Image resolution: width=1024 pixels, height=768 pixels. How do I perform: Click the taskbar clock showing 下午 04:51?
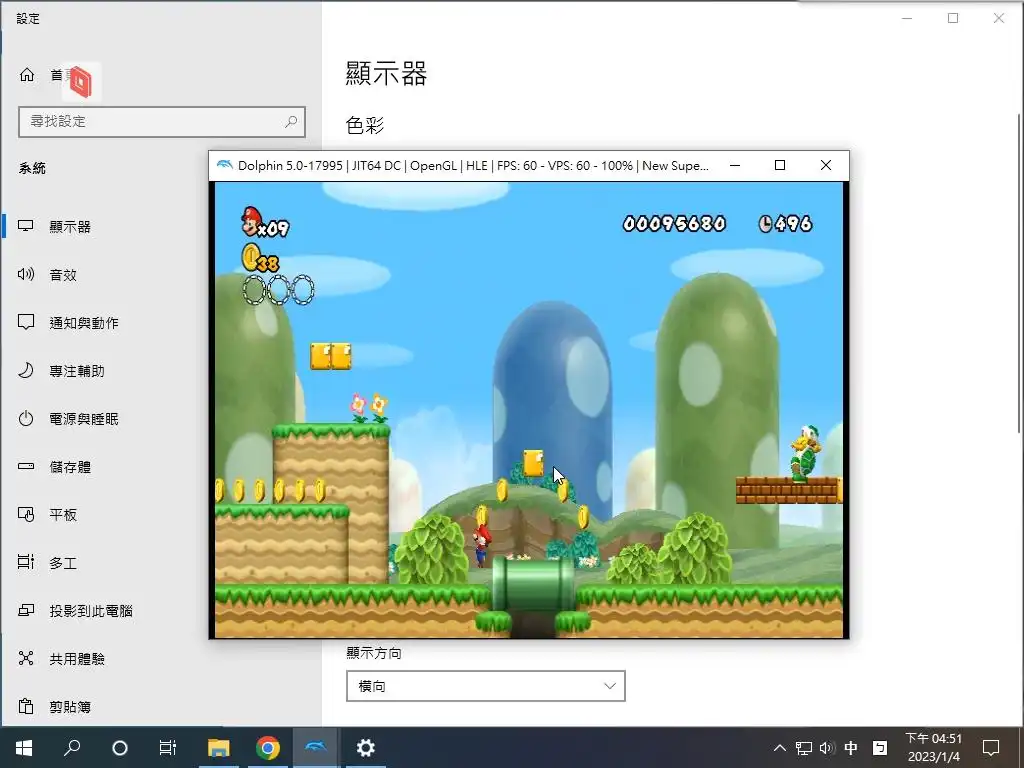pyautogui.click(x=934, y=748)
